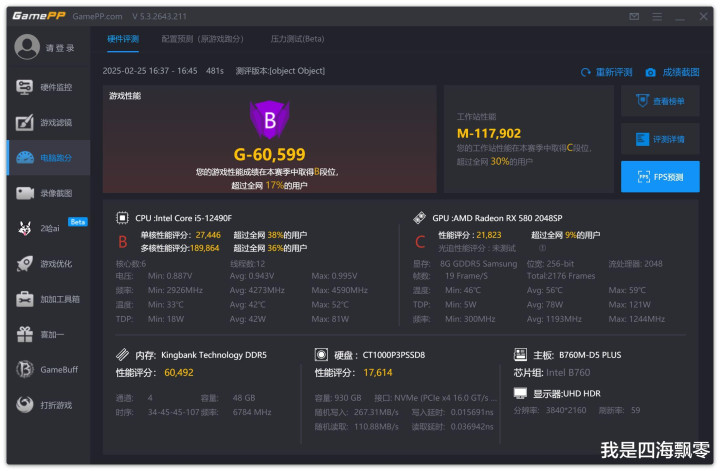
Task: Click the info icon next to 光追性能评分
Action: point(542,248)
